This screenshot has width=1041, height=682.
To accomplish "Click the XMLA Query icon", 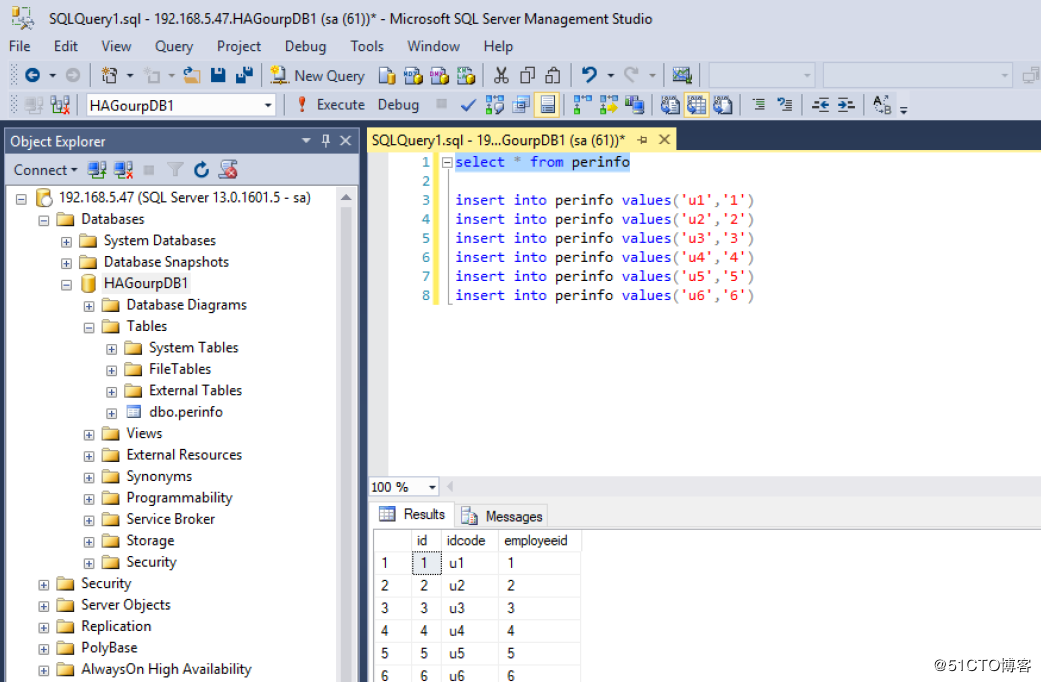I will coord(466,76).
